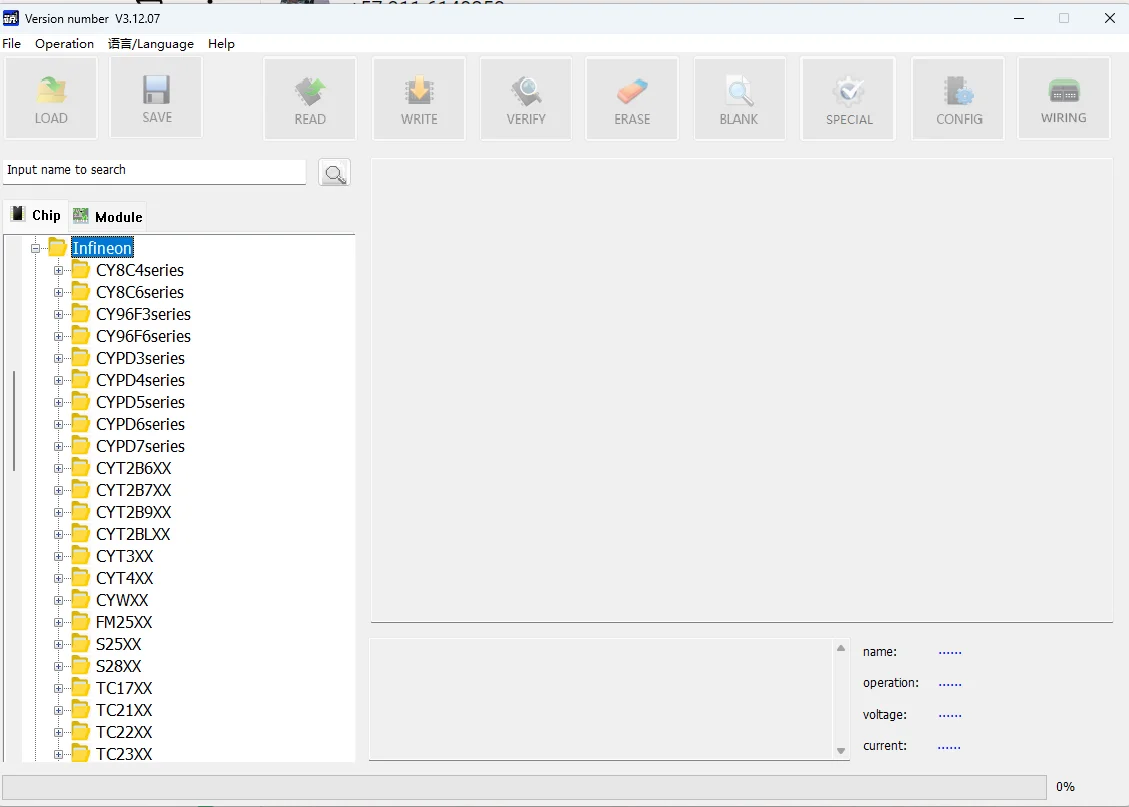Open the Operation menu
Viewport: 1129px width, 807px height.
coord(64,44)
